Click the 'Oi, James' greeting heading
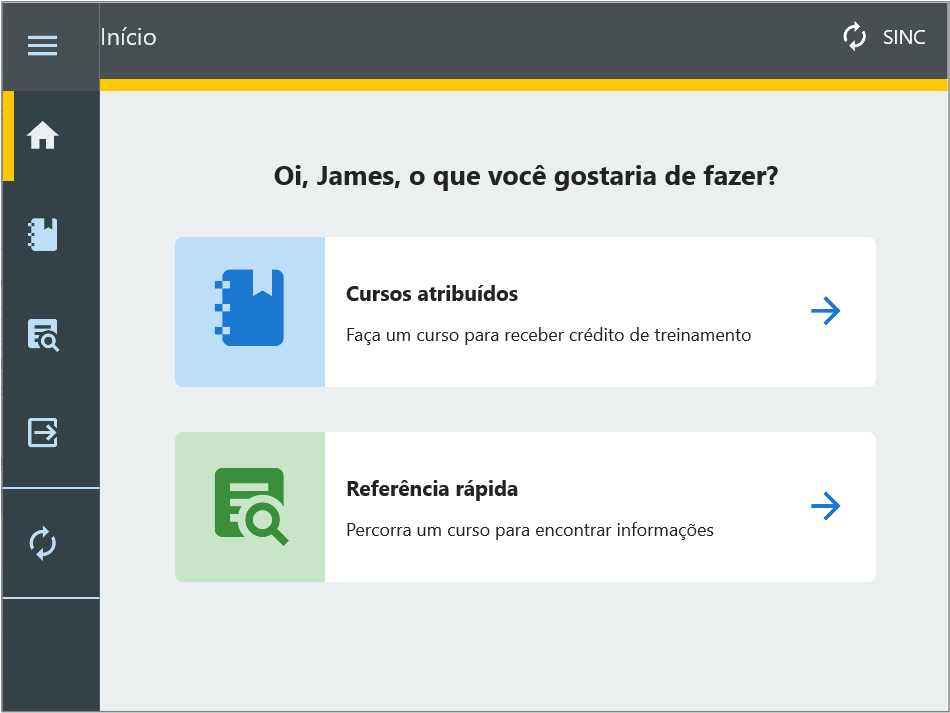The image size is (950, 713). coord(525,177)
